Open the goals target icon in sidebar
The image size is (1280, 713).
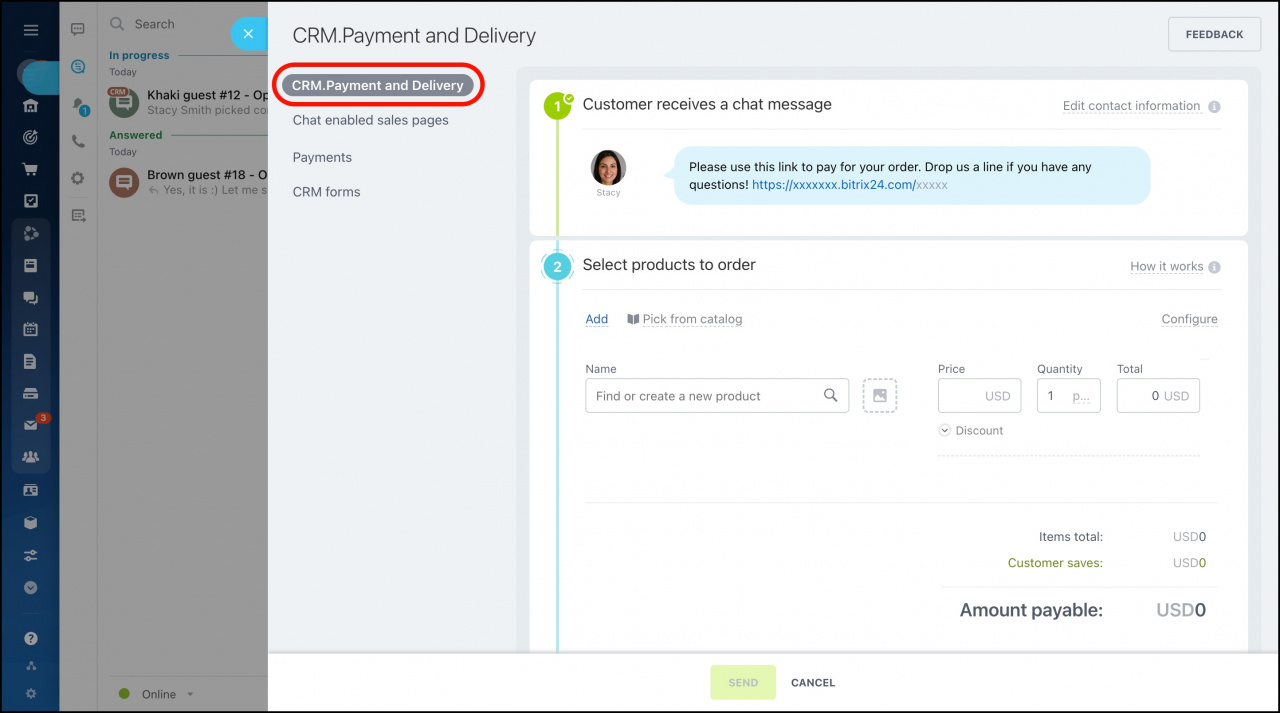tap(31, 138)
